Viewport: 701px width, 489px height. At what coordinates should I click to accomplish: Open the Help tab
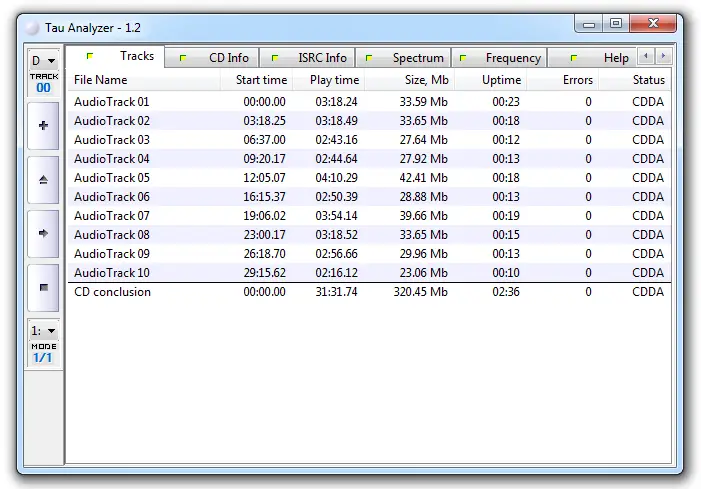(592, 58)
